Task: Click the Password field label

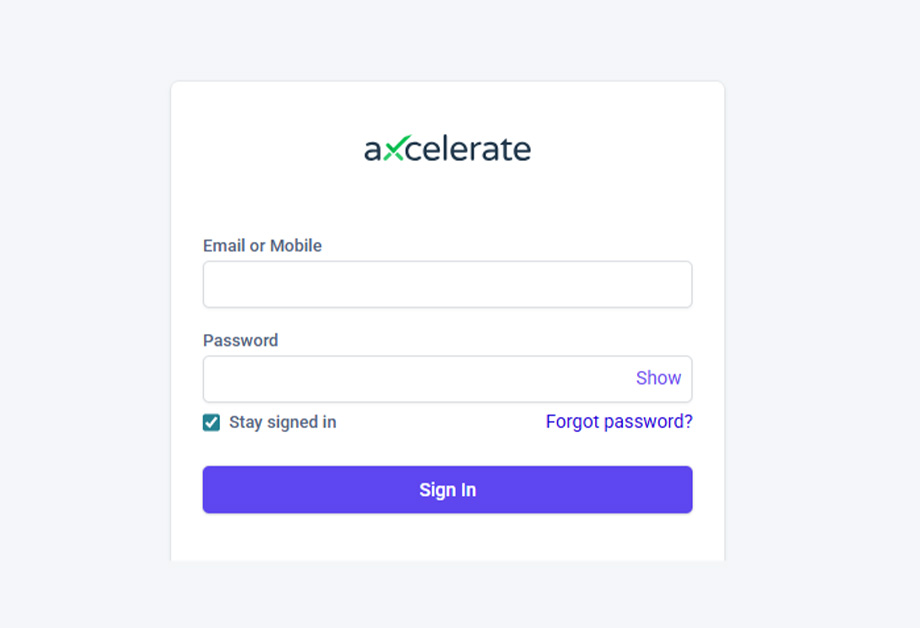Action: coord(240,340)
